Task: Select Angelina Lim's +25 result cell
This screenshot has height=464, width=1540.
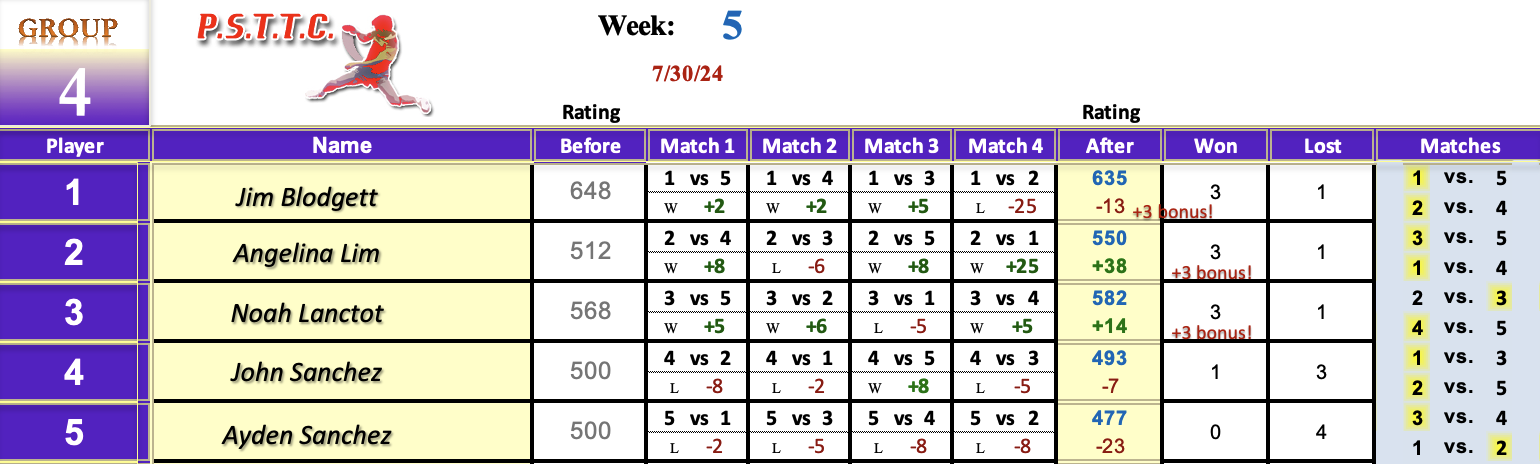Action: [1005, 266]
